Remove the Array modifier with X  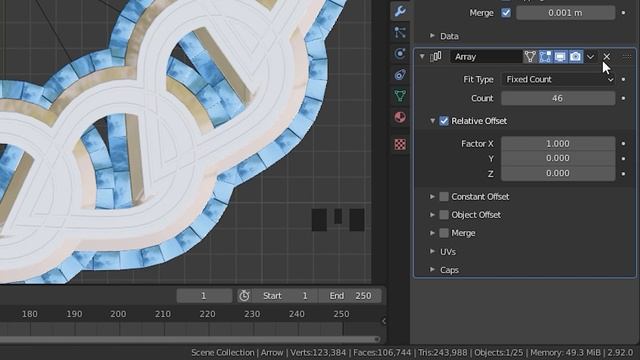click(x=607, y=57)
